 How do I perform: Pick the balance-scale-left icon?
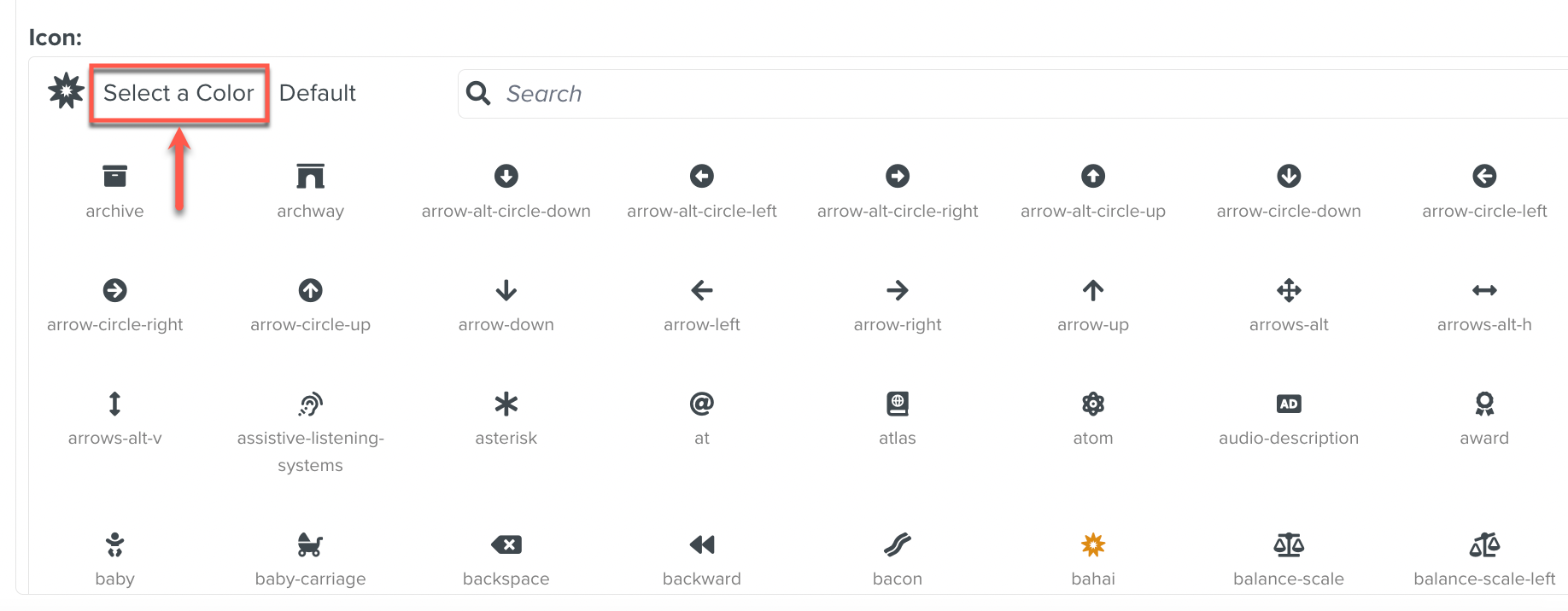[x=1483, y=544]
